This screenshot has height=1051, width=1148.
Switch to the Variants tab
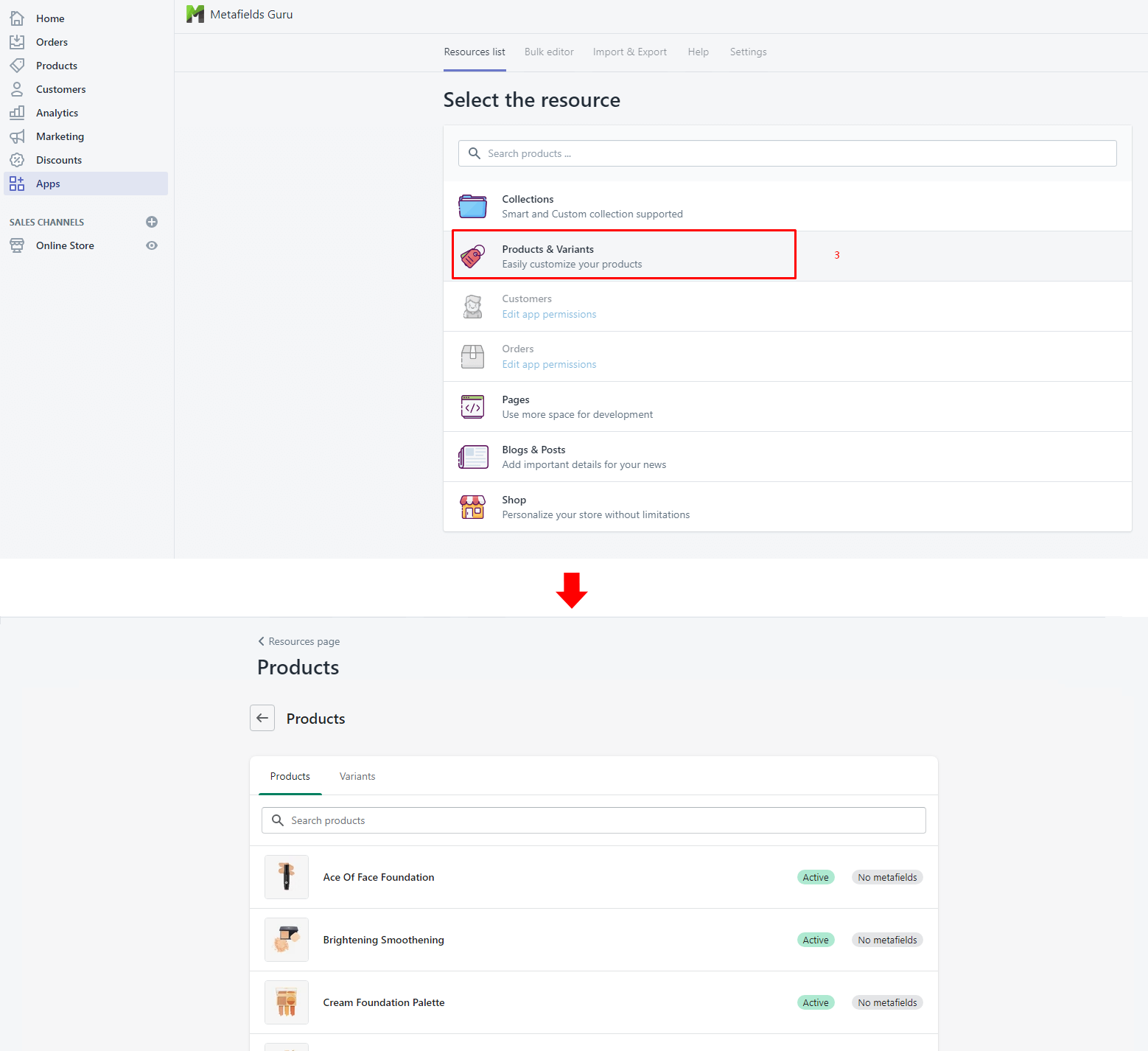coord(357,776)
